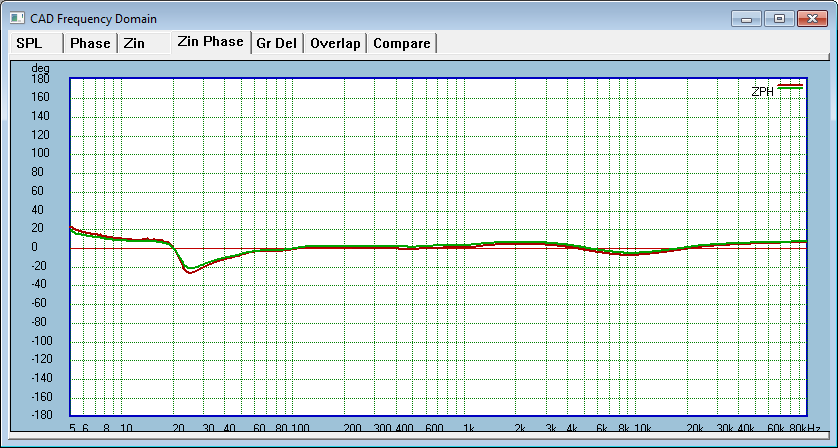The width and height of the screenshot is (838, 448).
Task: Click the 100 frequency axis label
Action: 301,428
